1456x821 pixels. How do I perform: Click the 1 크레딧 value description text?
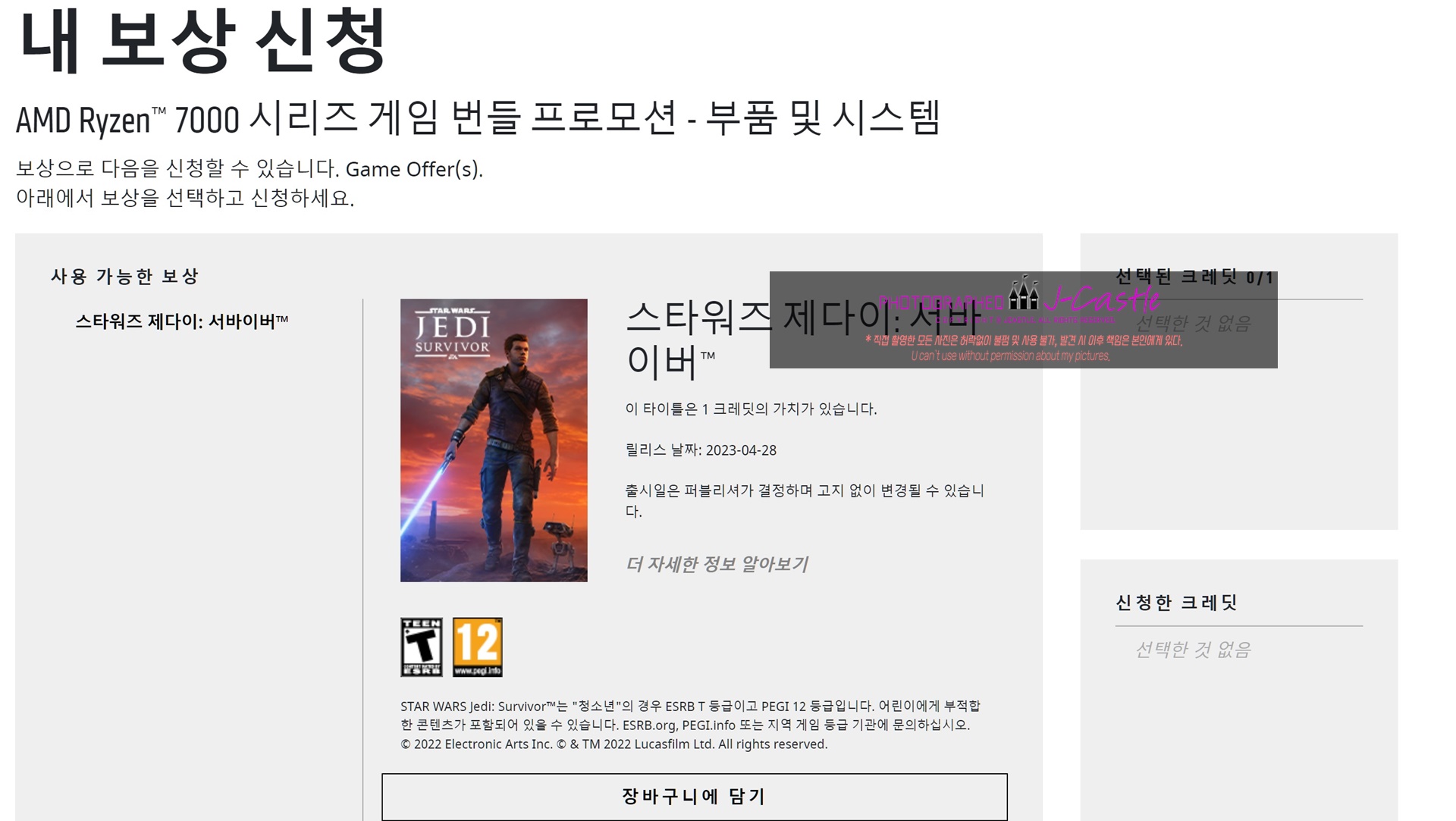(x=751, y=409)
